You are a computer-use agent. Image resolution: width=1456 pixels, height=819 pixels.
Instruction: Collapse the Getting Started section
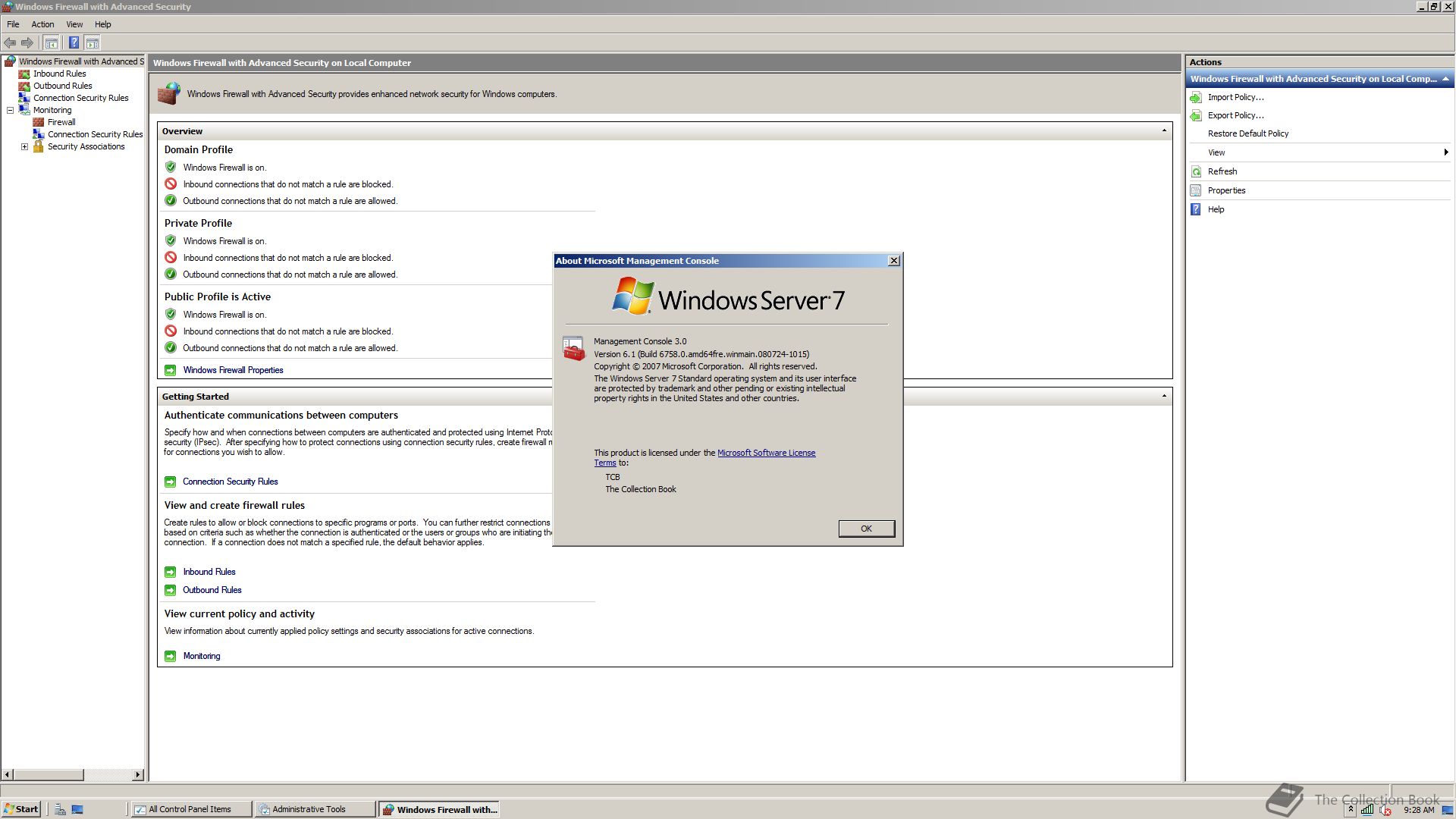click(x=1164, y=397)
